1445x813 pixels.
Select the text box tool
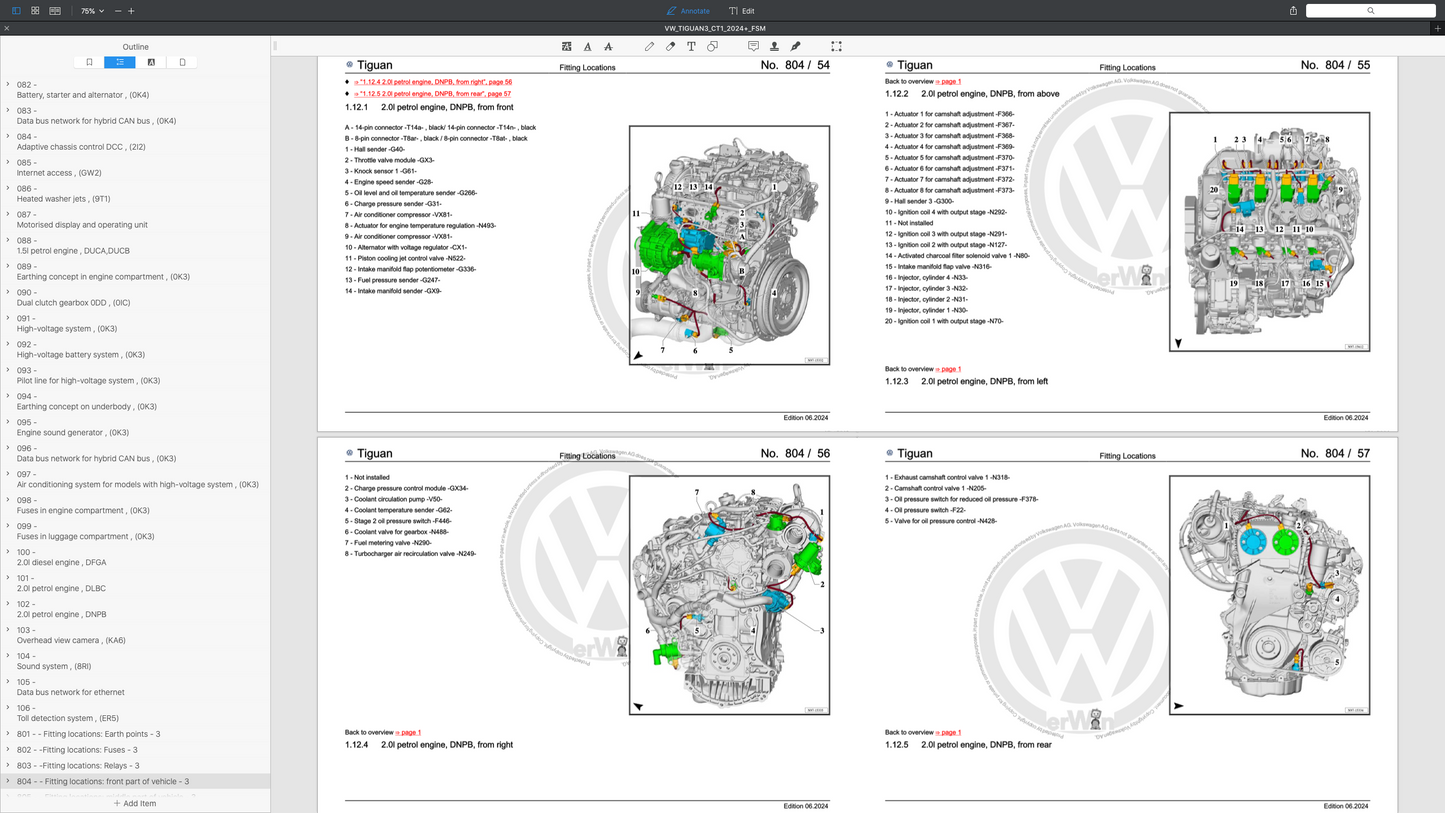691,46
